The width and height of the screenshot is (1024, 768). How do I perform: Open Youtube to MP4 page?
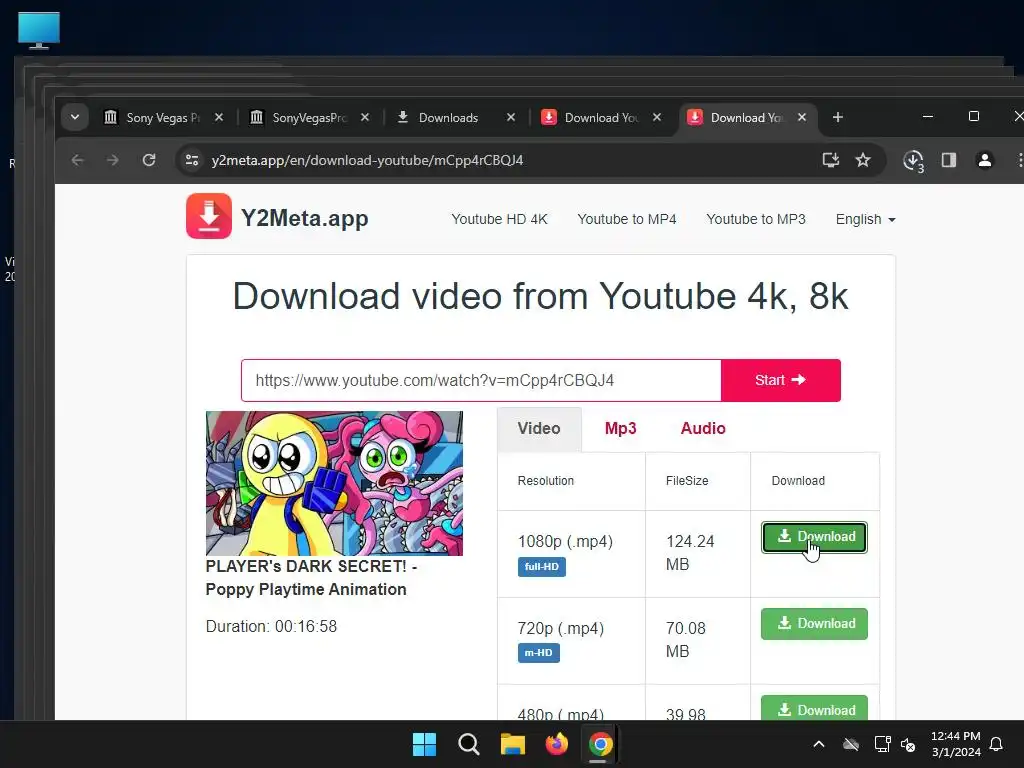[627, 219]
